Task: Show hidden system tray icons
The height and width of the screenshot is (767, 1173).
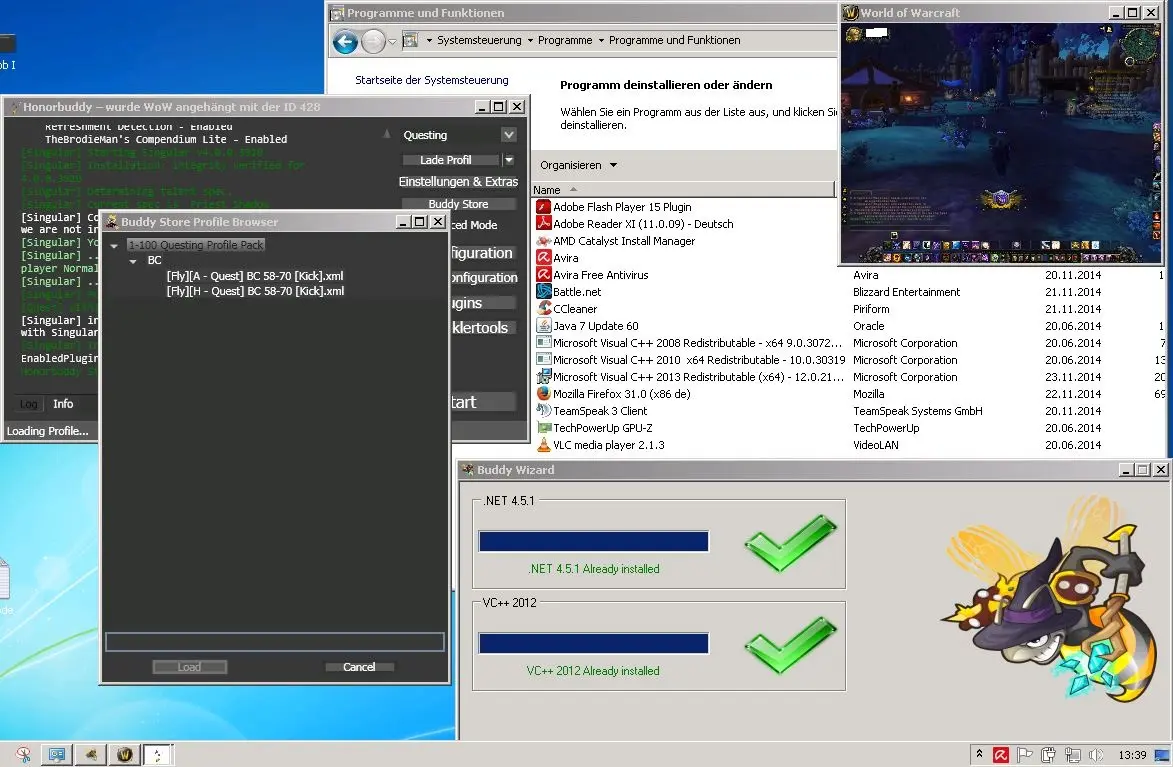Action: [x=978, y=754]
